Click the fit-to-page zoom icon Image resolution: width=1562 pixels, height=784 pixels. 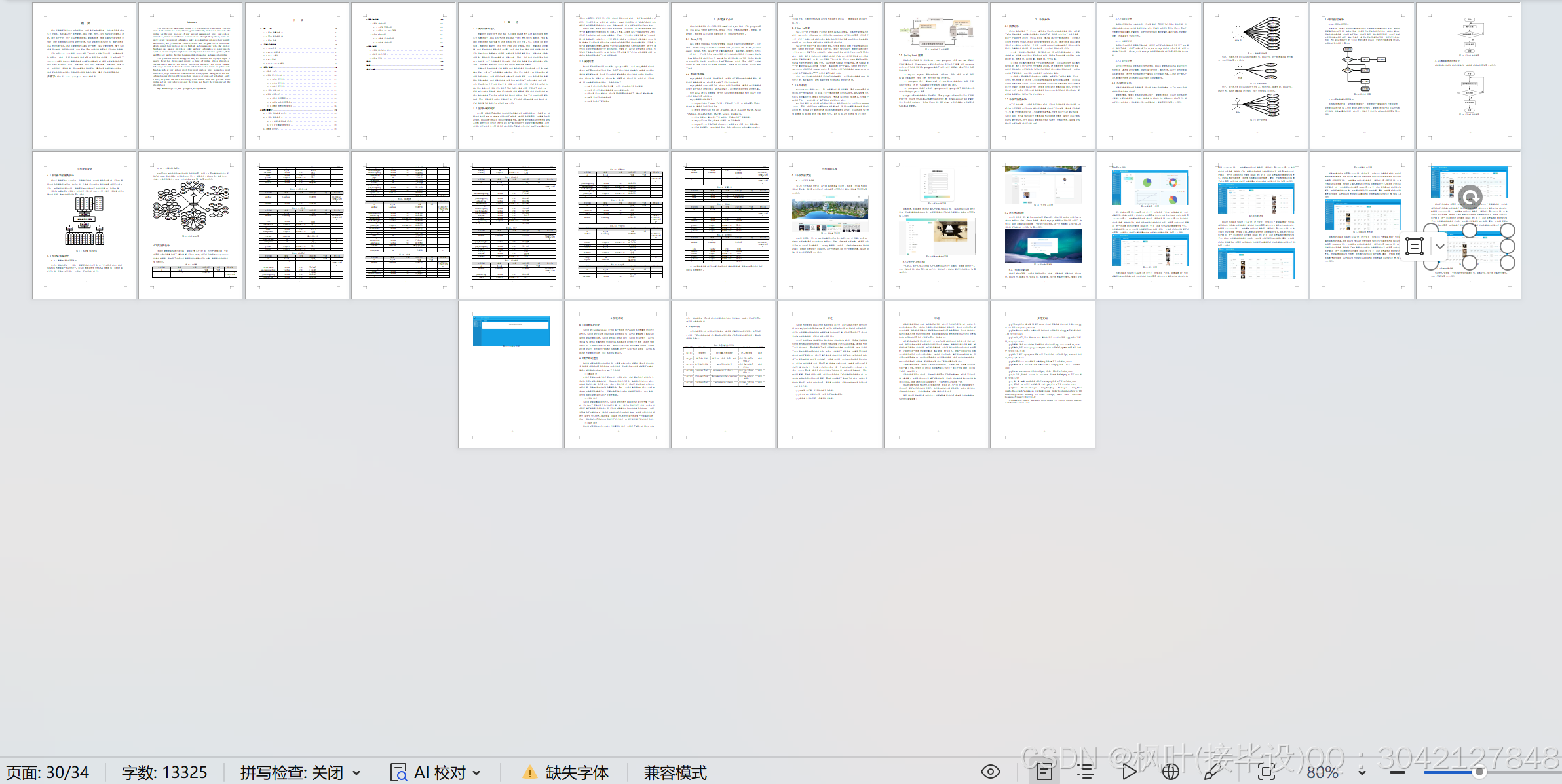tap(1267, 772)
